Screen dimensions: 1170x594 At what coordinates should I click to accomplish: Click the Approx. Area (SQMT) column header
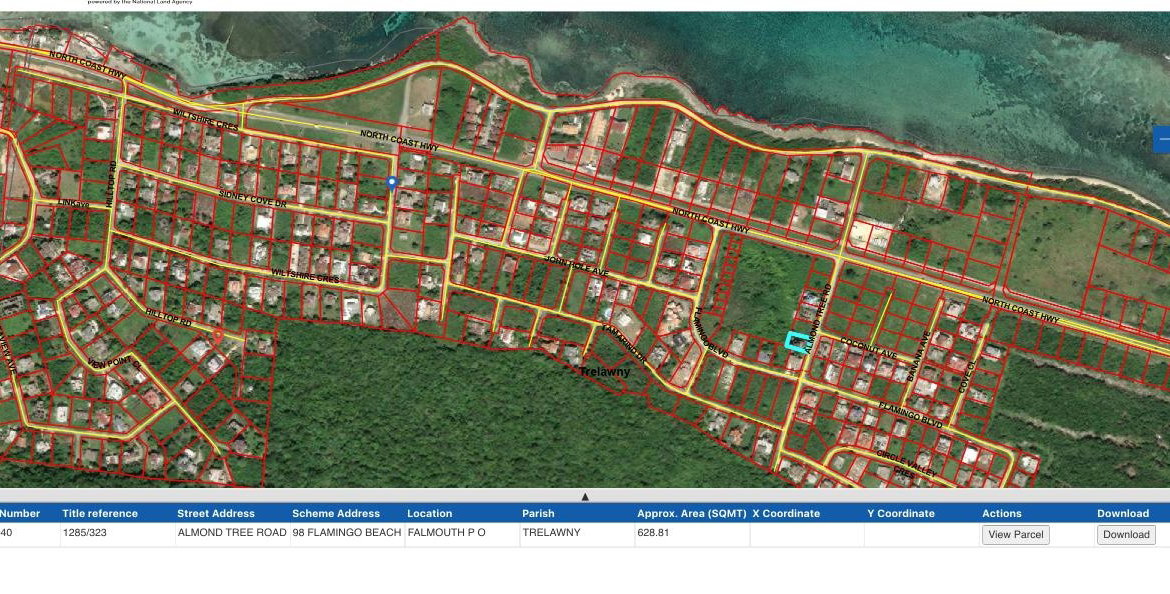[691, 513]
